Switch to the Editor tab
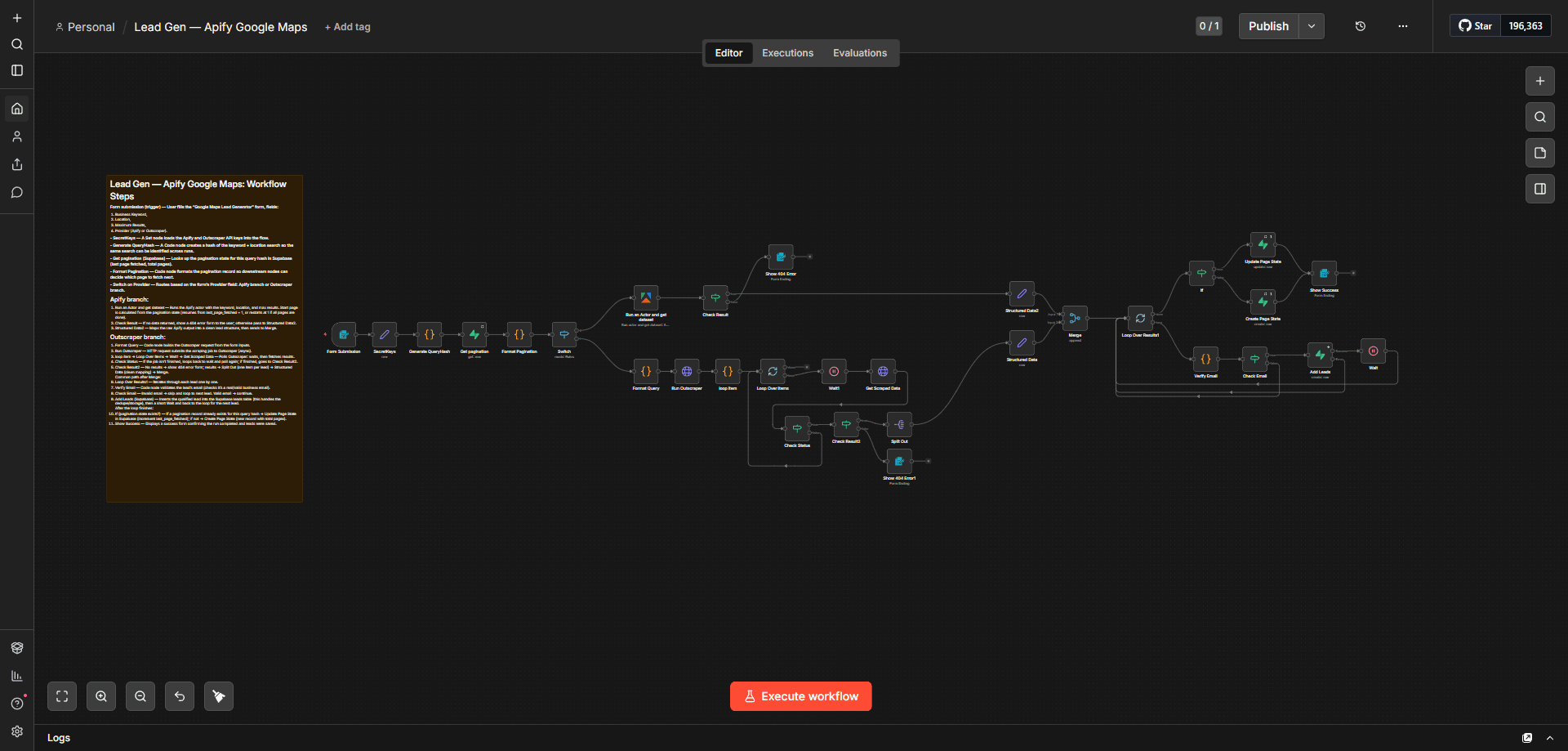This screenshot has width=1568, height=751. tap(728, 53)
